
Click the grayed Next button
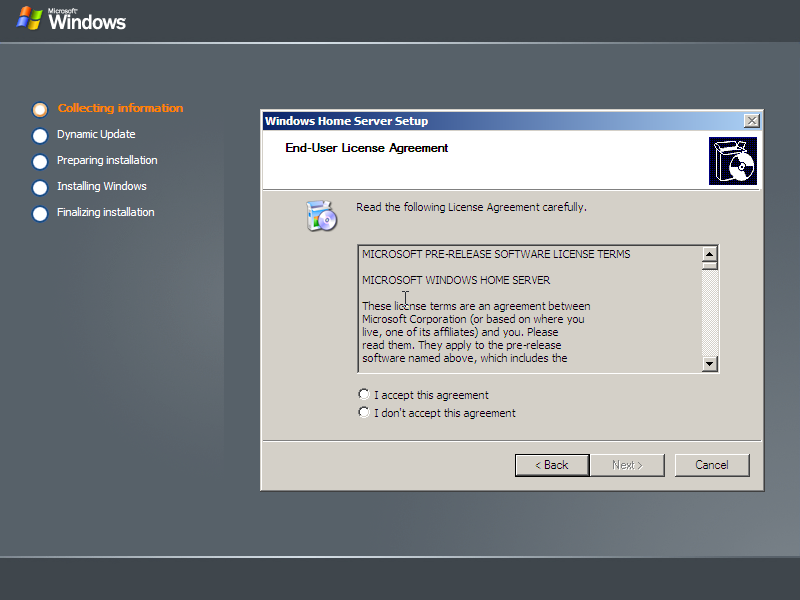pos(627,465)
